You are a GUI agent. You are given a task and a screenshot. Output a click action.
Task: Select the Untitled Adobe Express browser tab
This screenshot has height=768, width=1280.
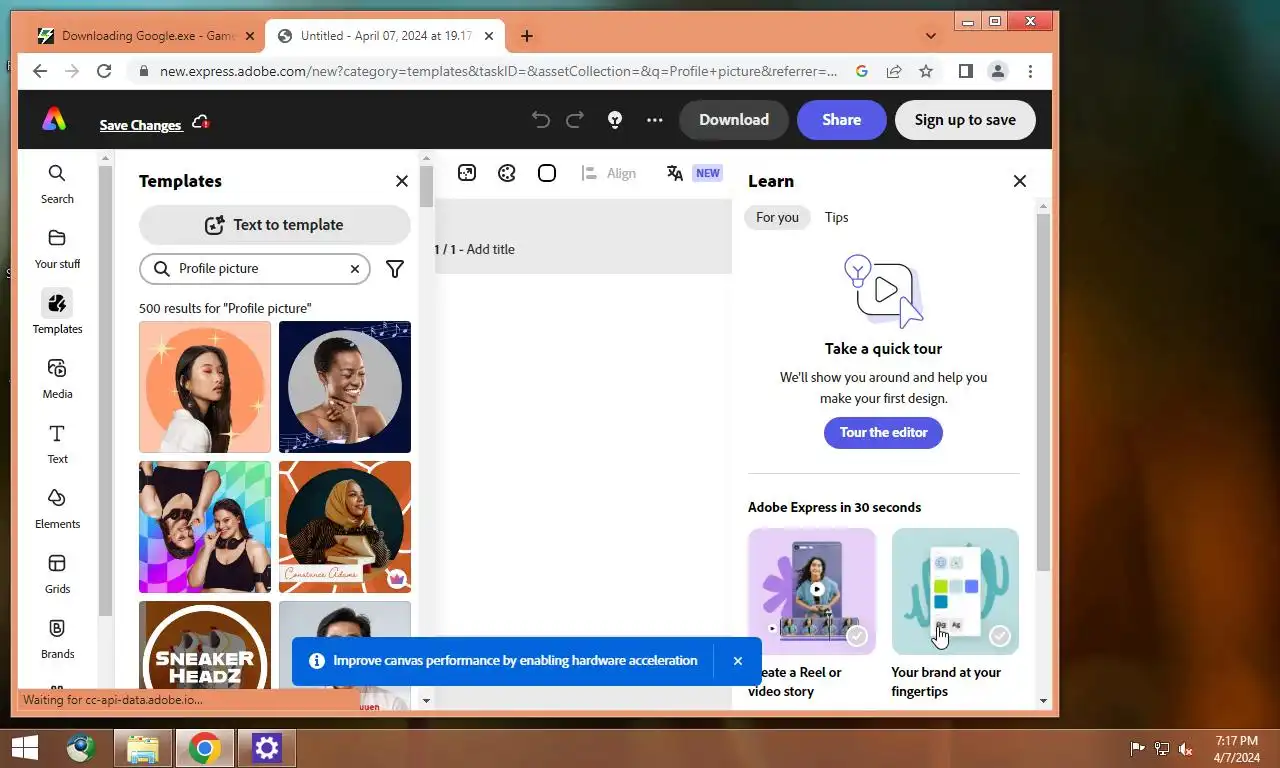coord(385,36)
